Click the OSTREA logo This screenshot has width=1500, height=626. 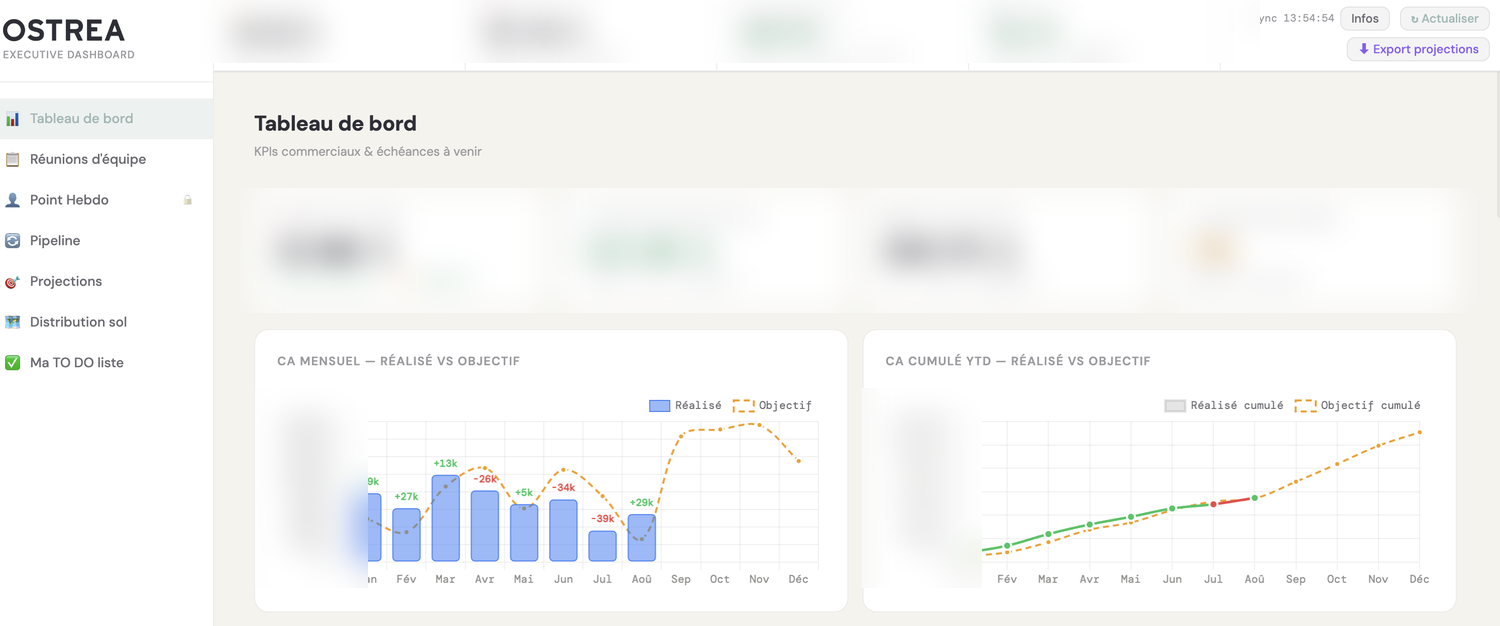click(65, 30)
